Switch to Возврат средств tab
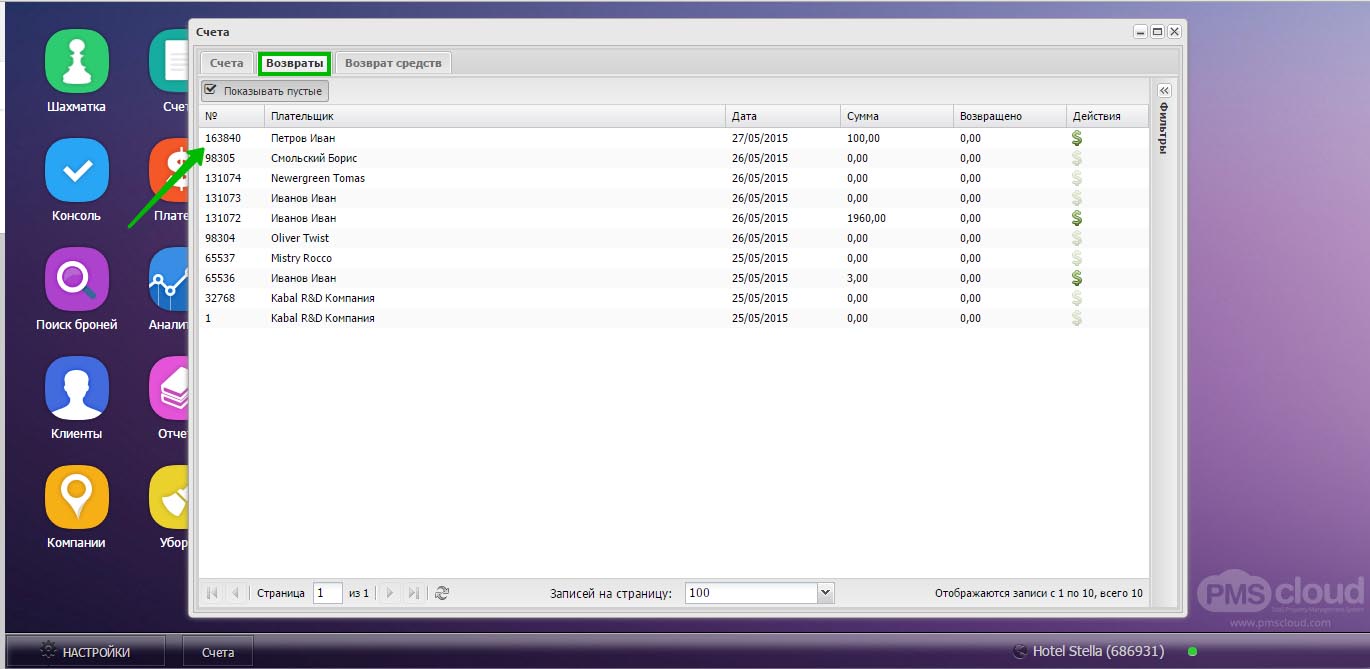 pos(393,63)
